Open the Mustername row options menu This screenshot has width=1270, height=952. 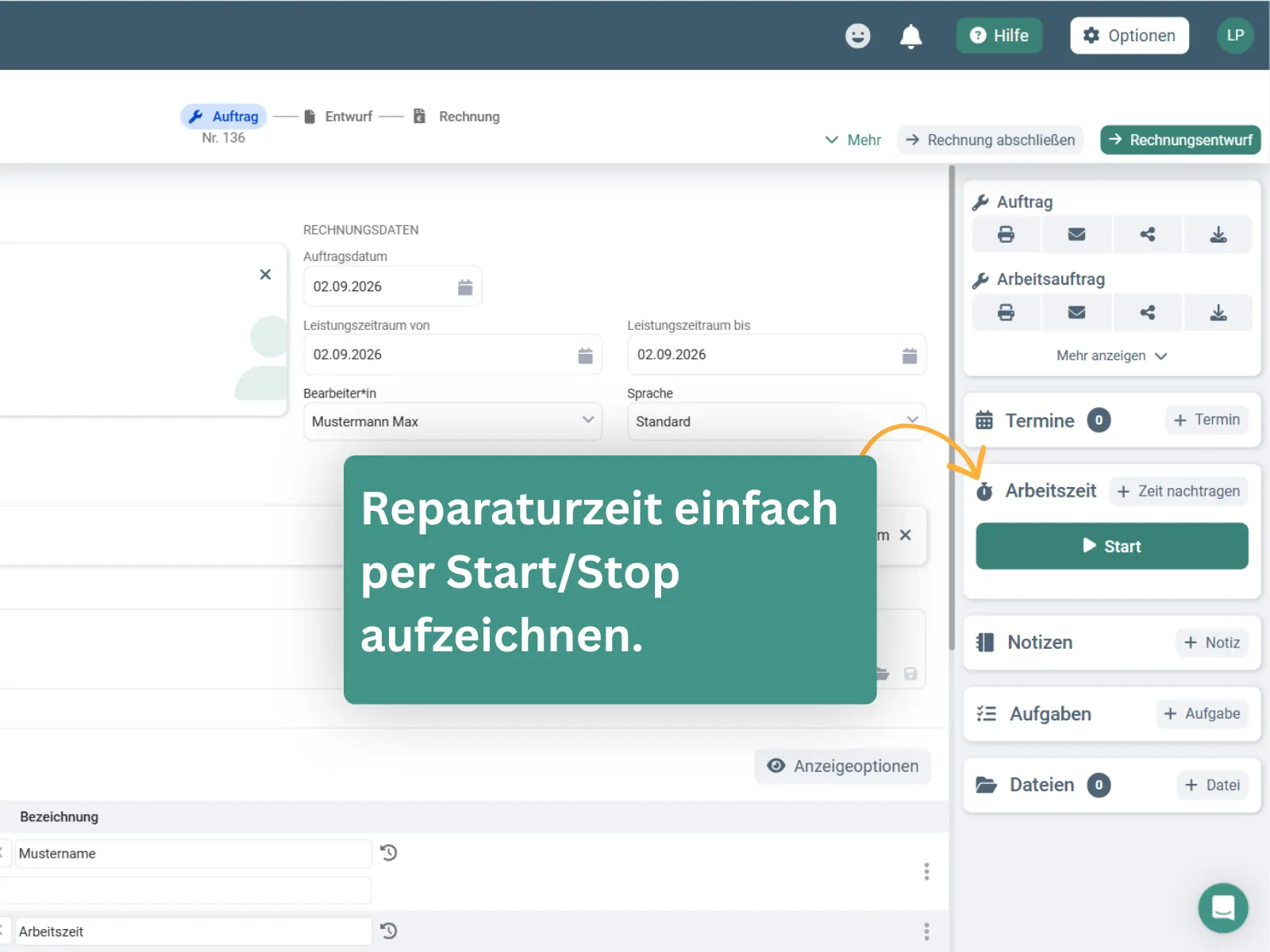926,872
